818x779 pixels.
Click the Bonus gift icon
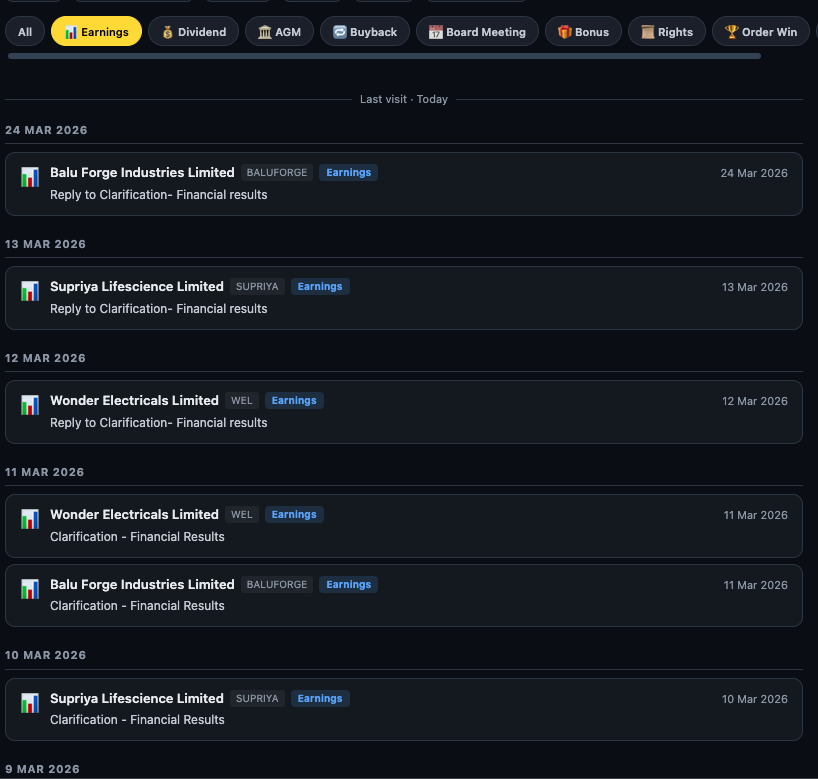tap(561, 31)
